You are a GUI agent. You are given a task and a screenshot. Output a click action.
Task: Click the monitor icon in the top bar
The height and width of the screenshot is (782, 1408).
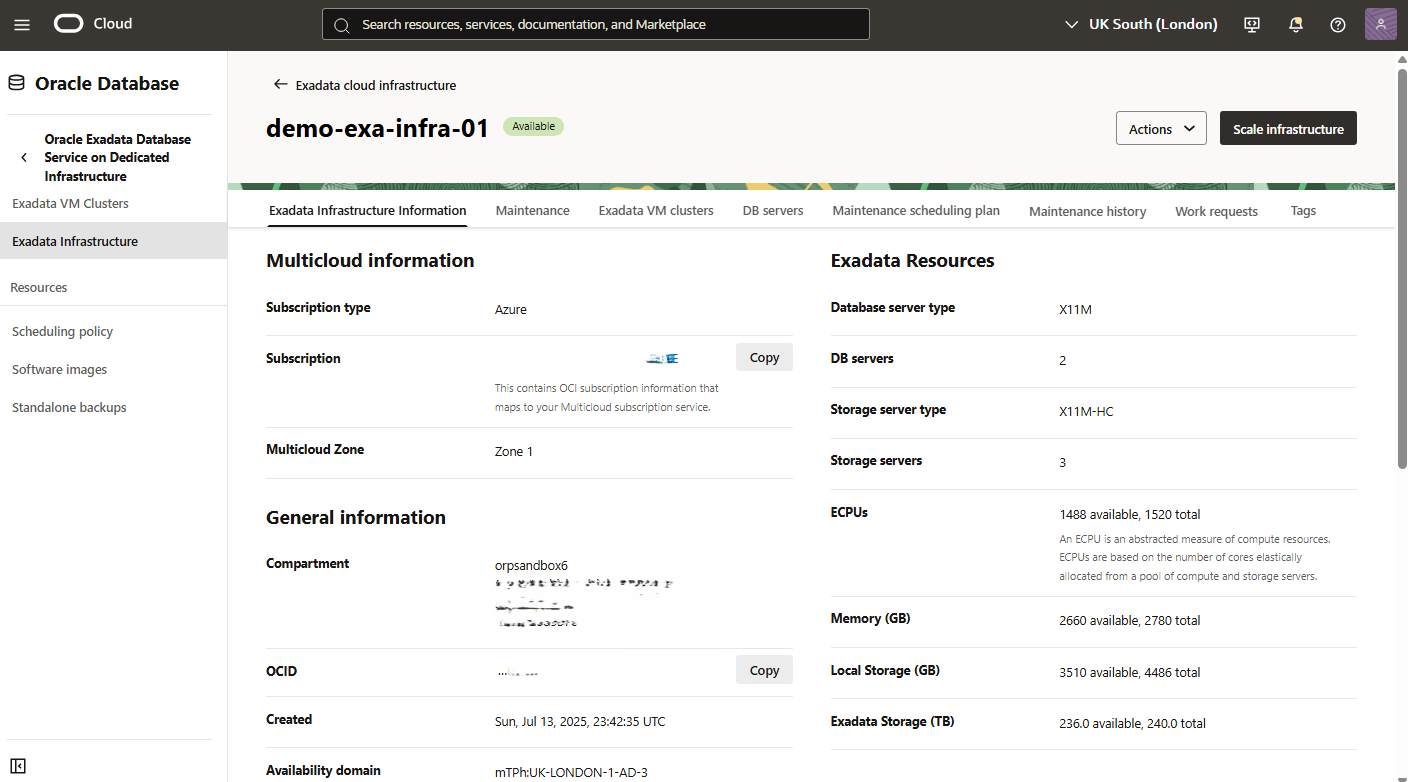point(1251,24)
